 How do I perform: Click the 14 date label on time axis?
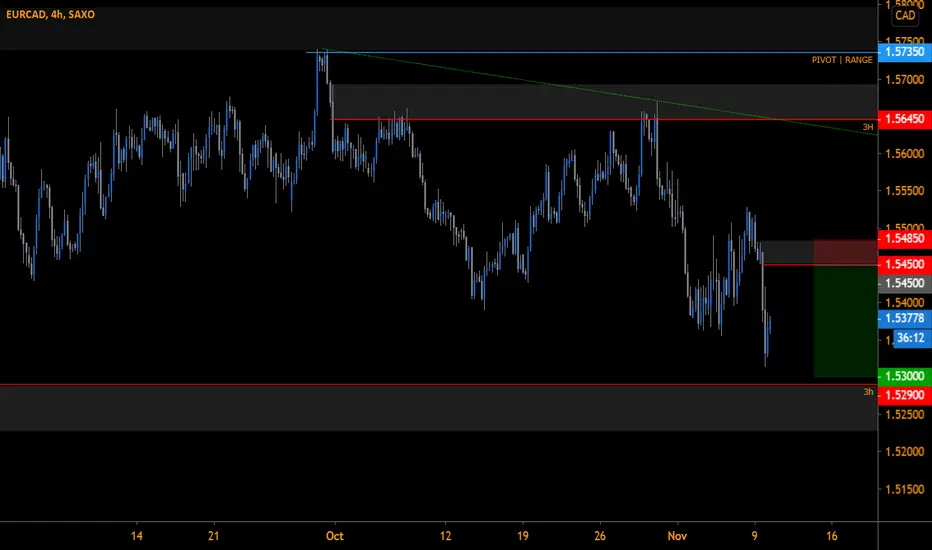(137, 536)
